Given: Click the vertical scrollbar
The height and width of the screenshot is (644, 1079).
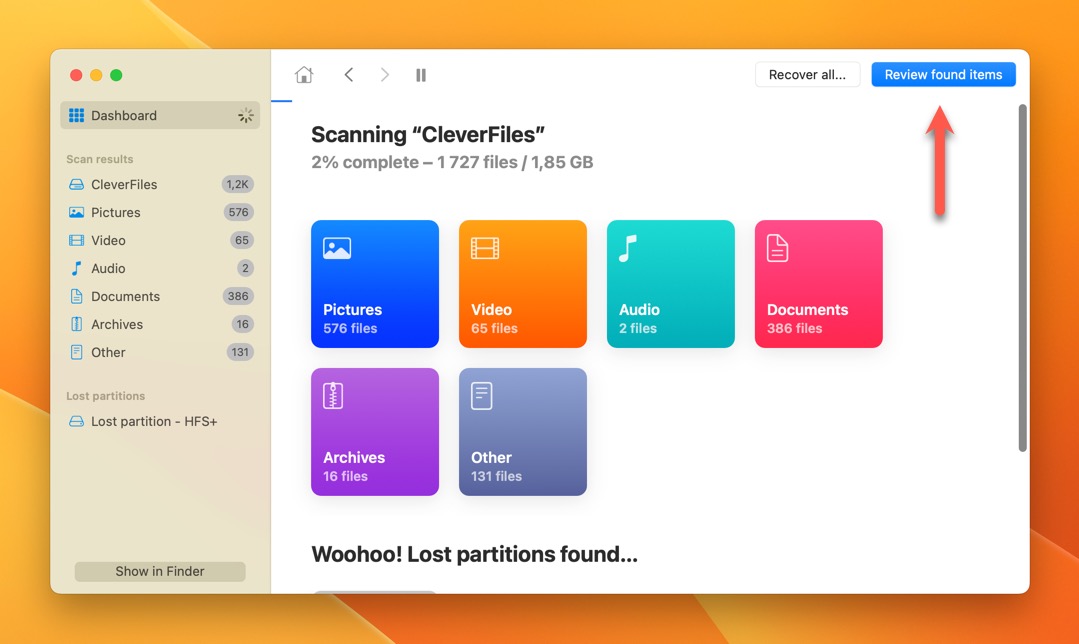Looking at the screenshot, I should coord(1023,278).
